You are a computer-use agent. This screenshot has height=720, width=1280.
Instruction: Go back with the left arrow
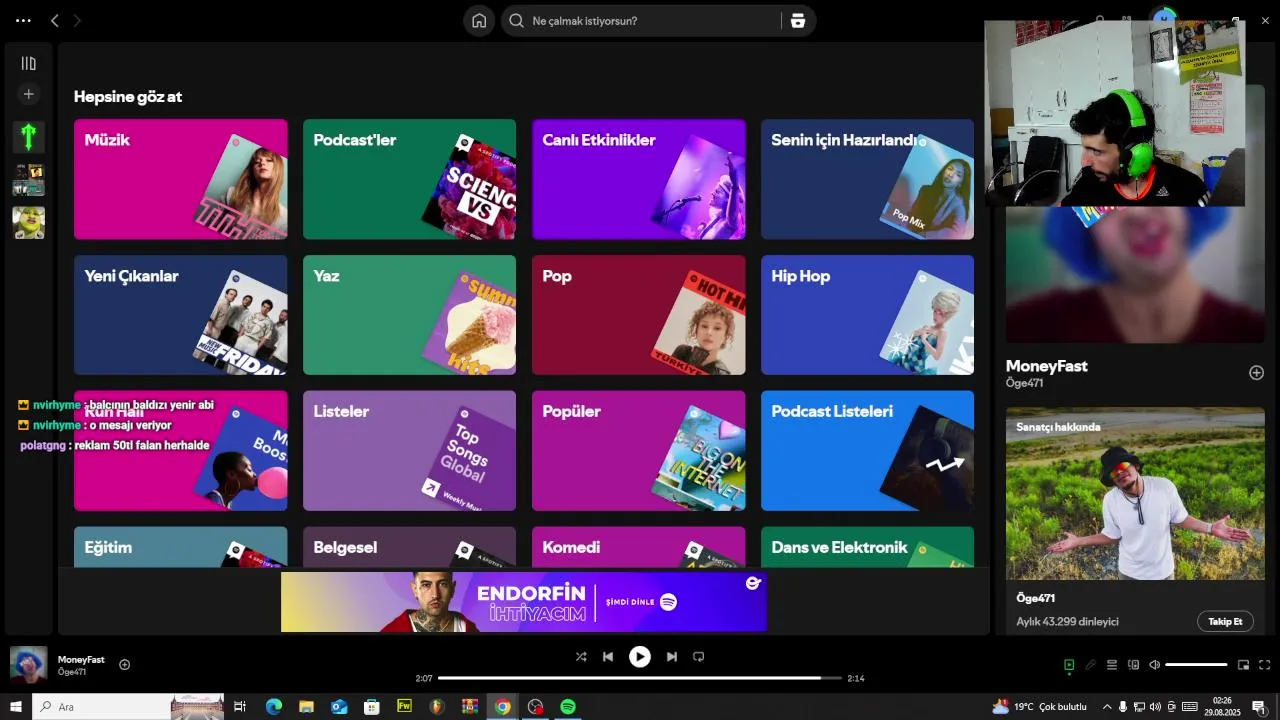pyautogui.click(x=55, y=20)
